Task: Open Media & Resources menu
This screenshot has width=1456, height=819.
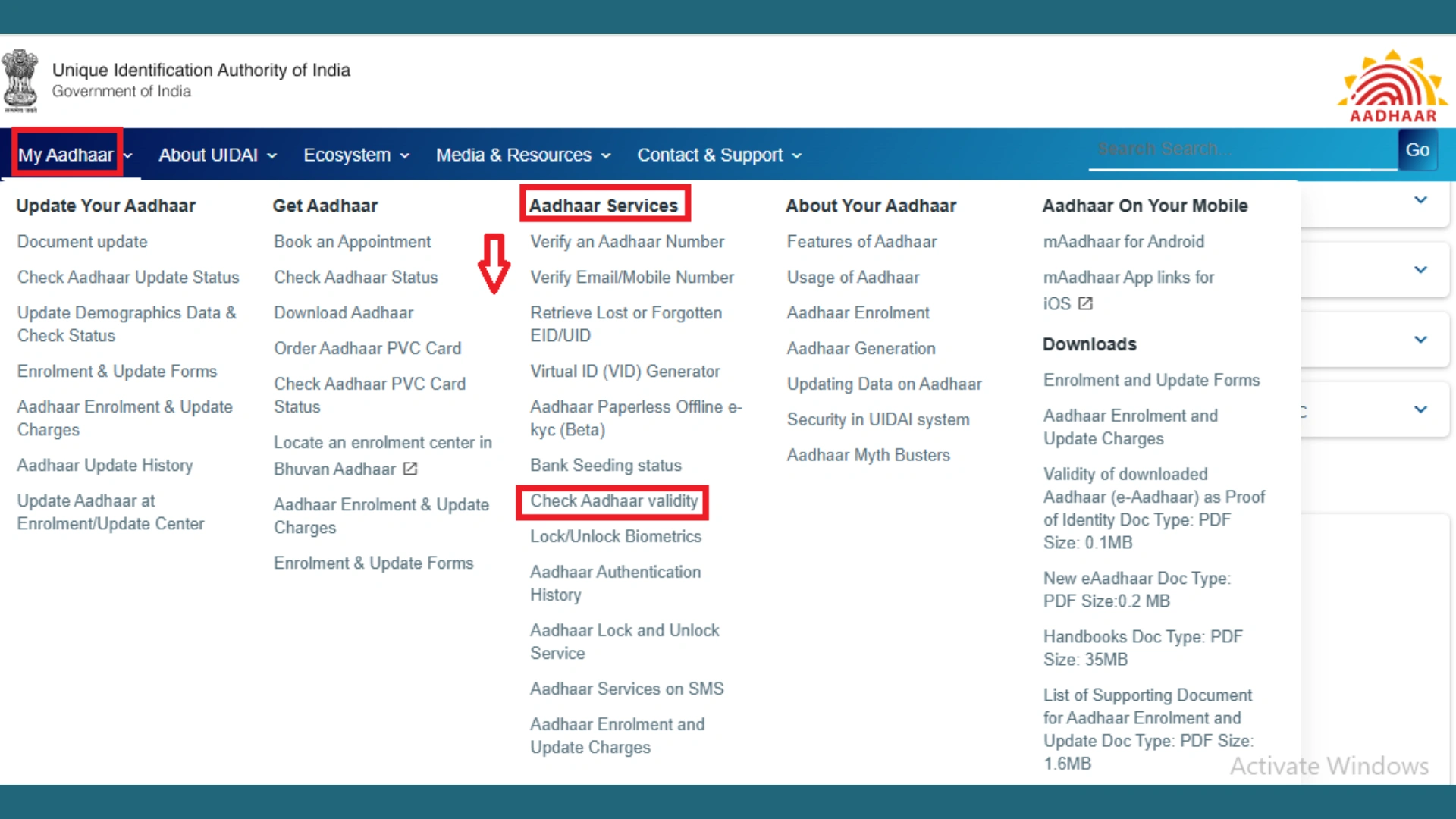Action: (x=513, y=155)
